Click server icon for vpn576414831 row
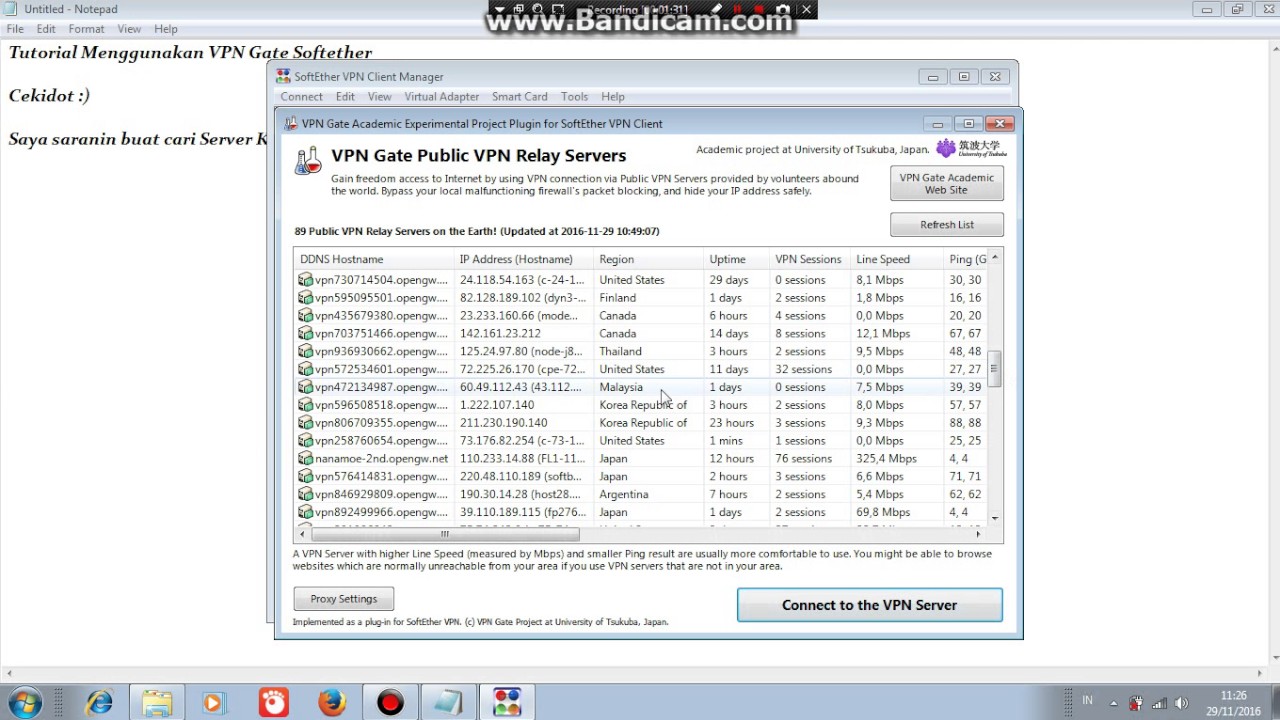 (x=306, y=477)
